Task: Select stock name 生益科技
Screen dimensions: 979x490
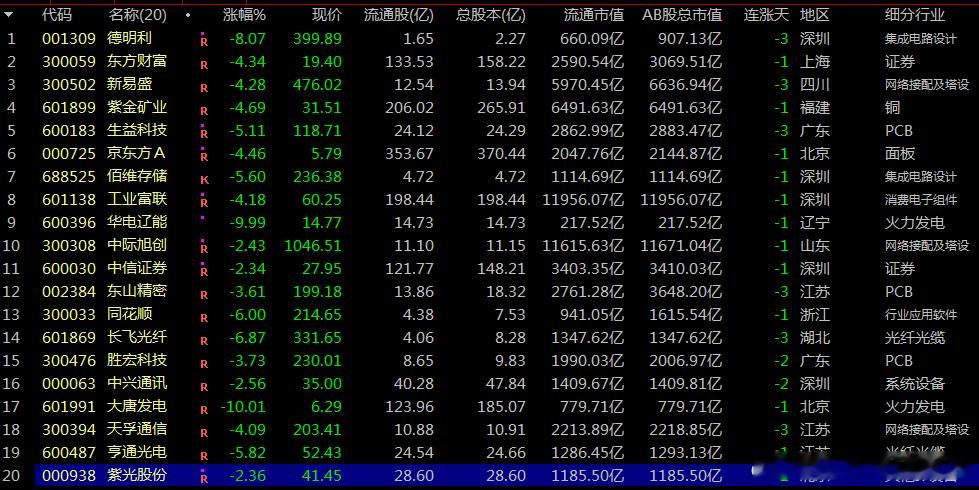Action: tap(137, 130)
